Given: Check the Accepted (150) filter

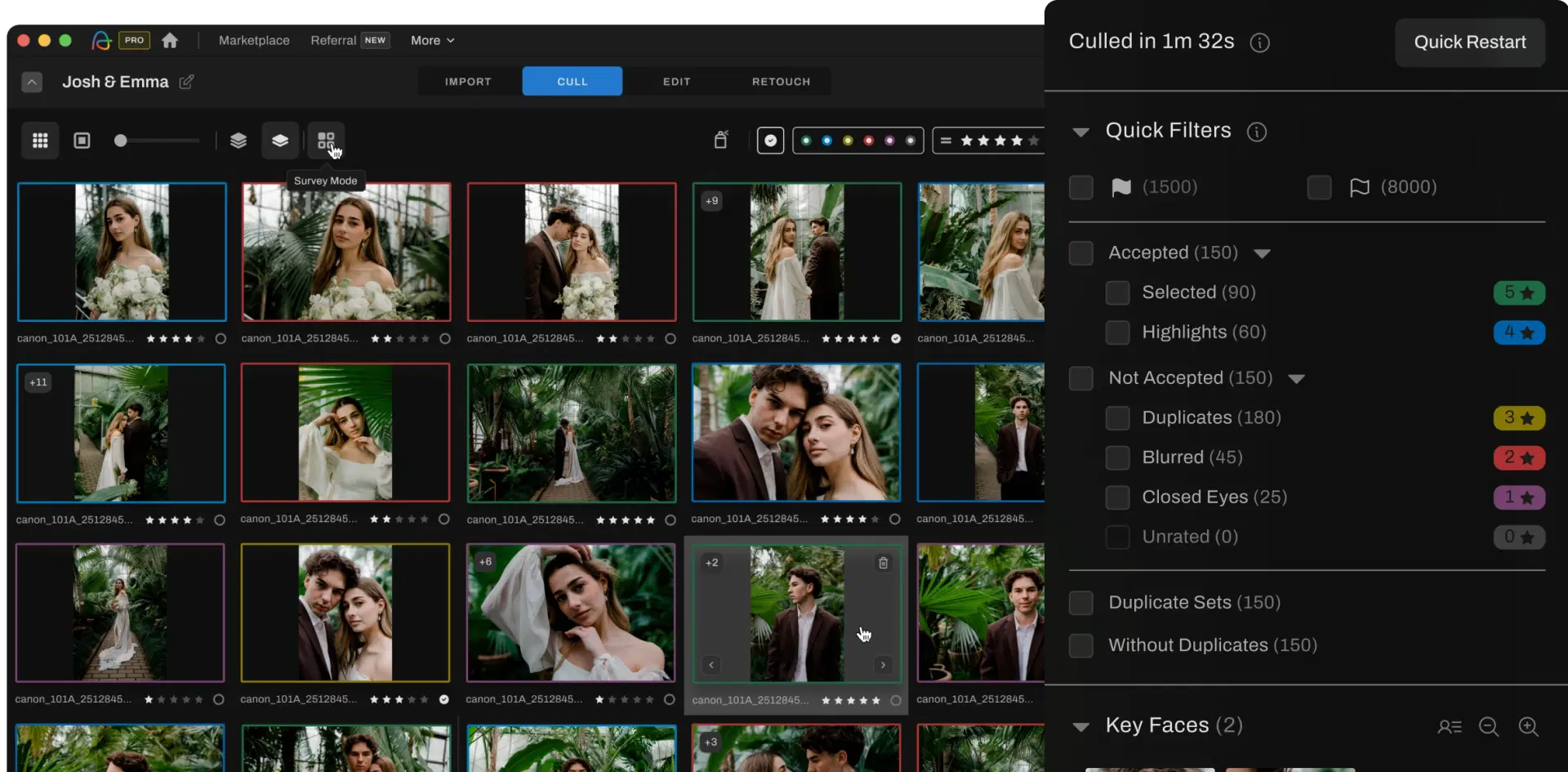Looking at the screenshot, I should [1080, 252].
